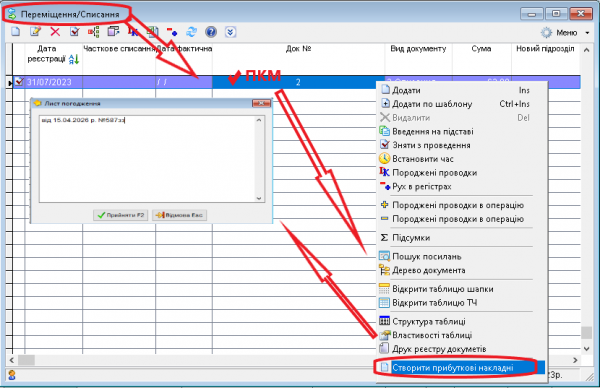Viewport: 600px width, 388px height.
Task: Click the blue refresh arrows icon
Action: click(x=191, y=32)
